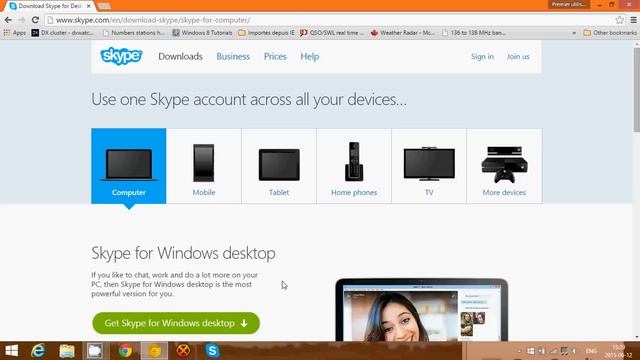The width and height of the screenshot is (640, 360).
Task: Open the yellow circle app in taskbar
Action: [x=154, y=351]
